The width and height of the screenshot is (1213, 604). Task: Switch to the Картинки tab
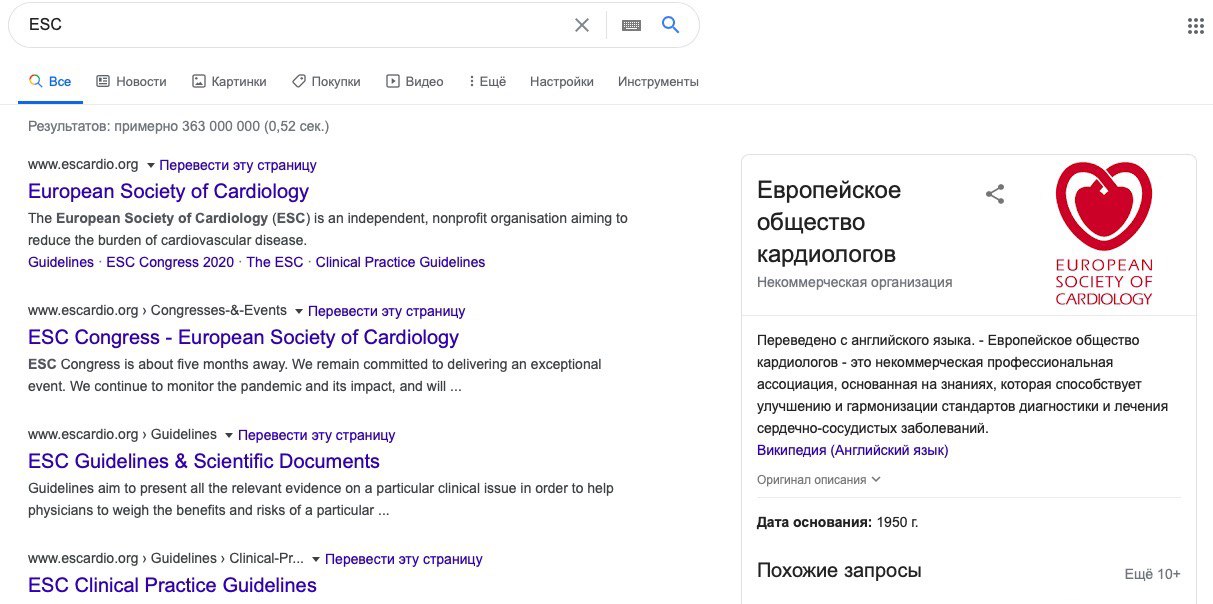(x=229, y=81)
